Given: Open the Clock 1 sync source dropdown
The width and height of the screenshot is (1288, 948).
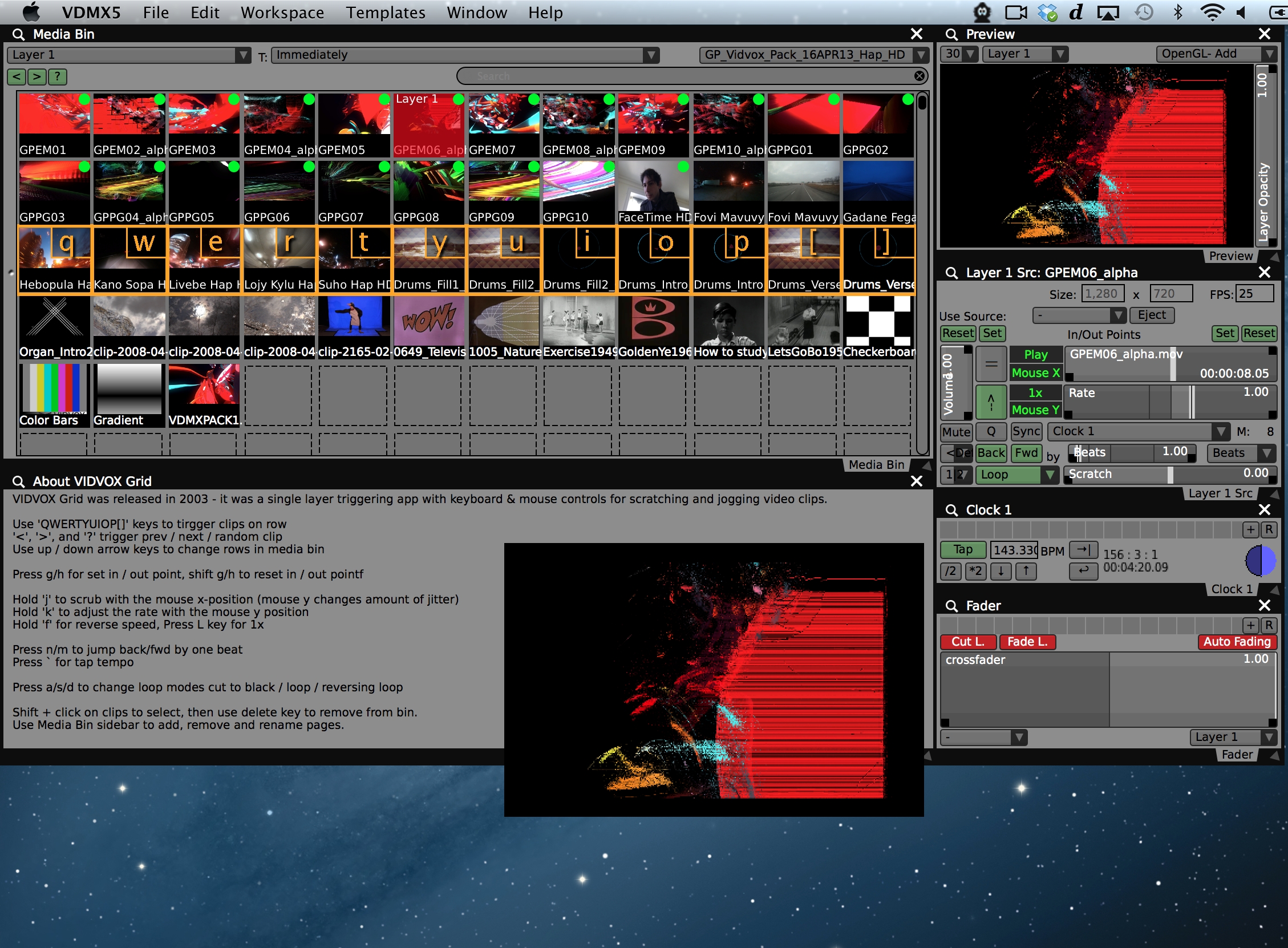Looking at the screenshot, I should pyautogui.click(x=1139, y=432).
